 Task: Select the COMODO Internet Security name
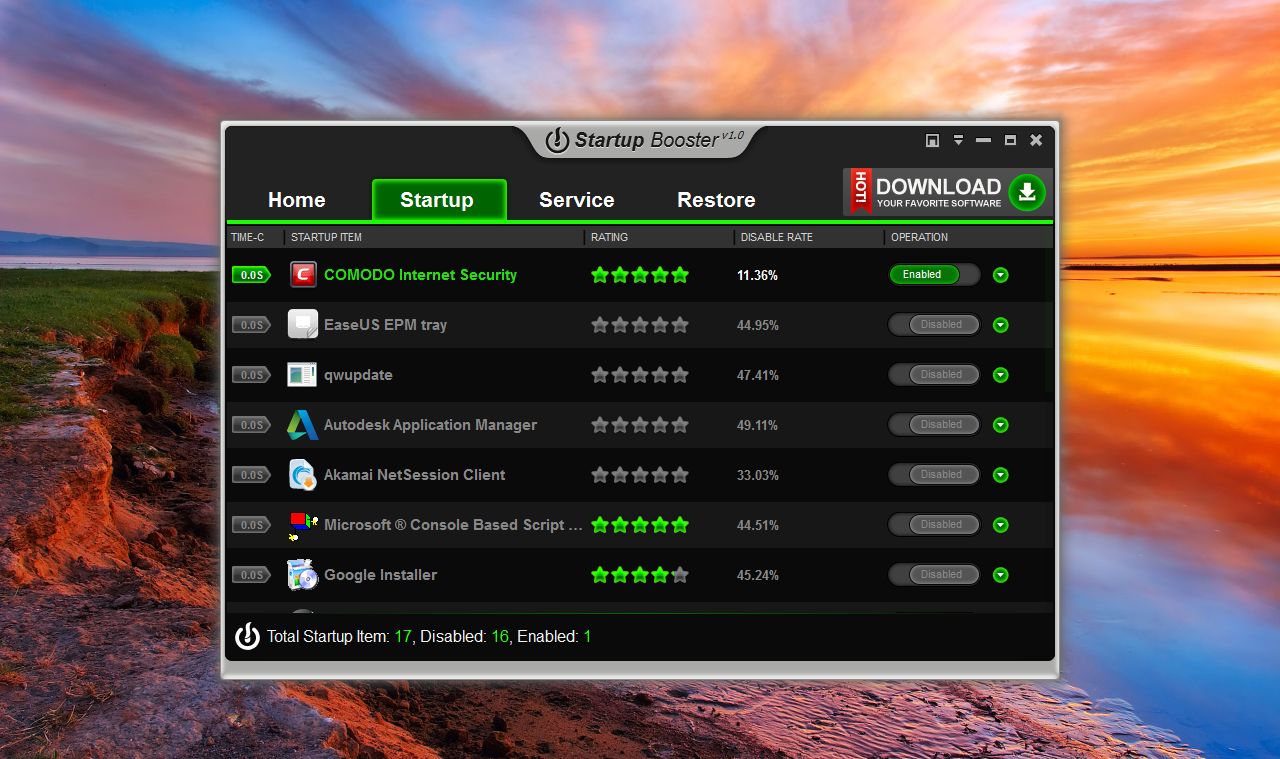point(420,275)
